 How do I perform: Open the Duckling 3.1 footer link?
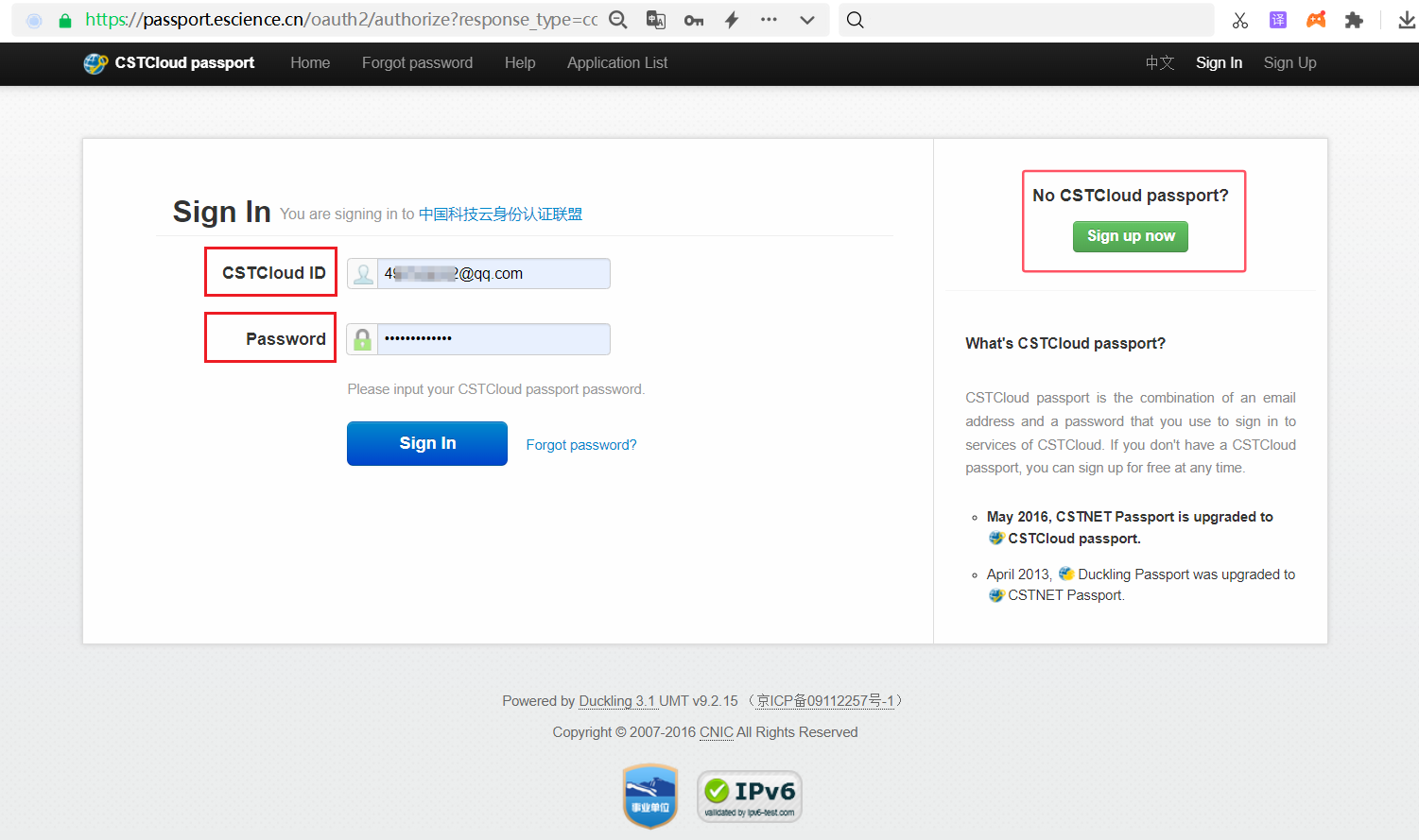pos(616,701)
